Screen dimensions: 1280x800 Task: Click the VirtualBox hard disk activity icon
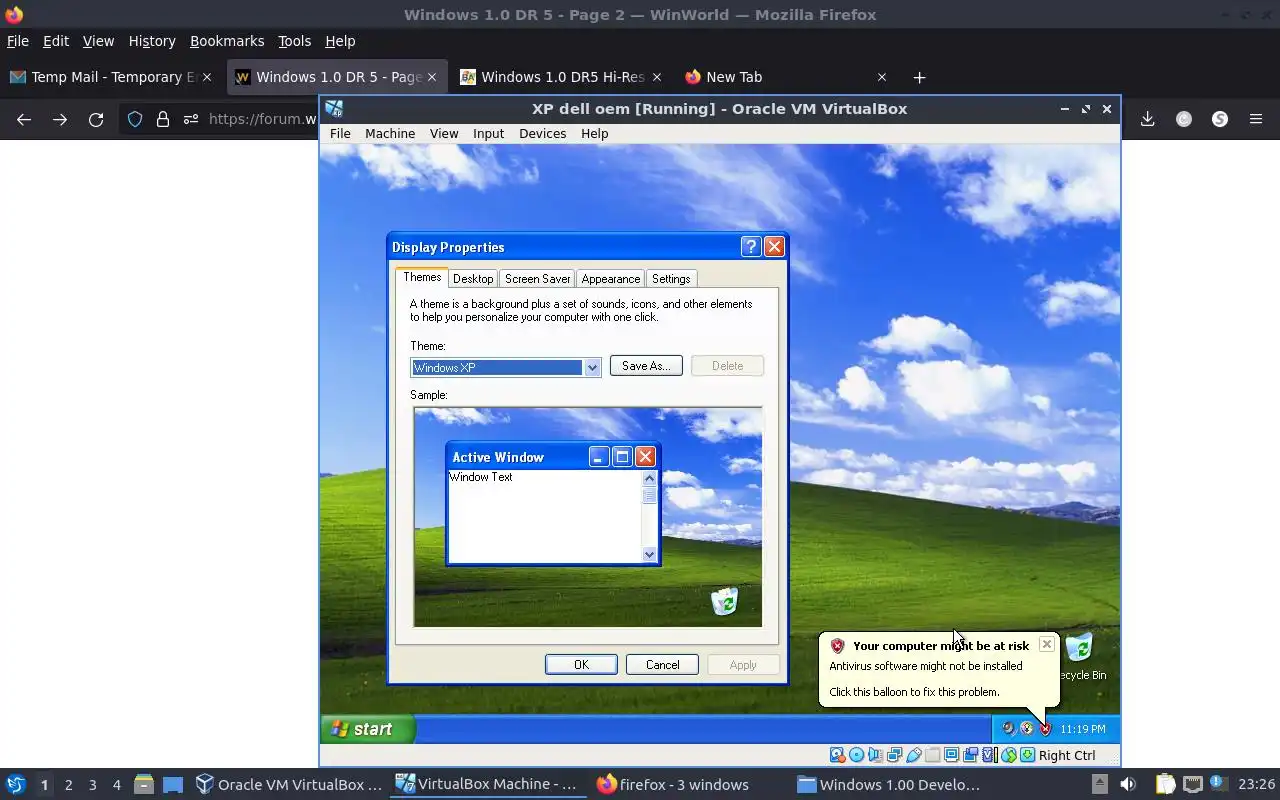pyautogui.click(x=837, y=755)
